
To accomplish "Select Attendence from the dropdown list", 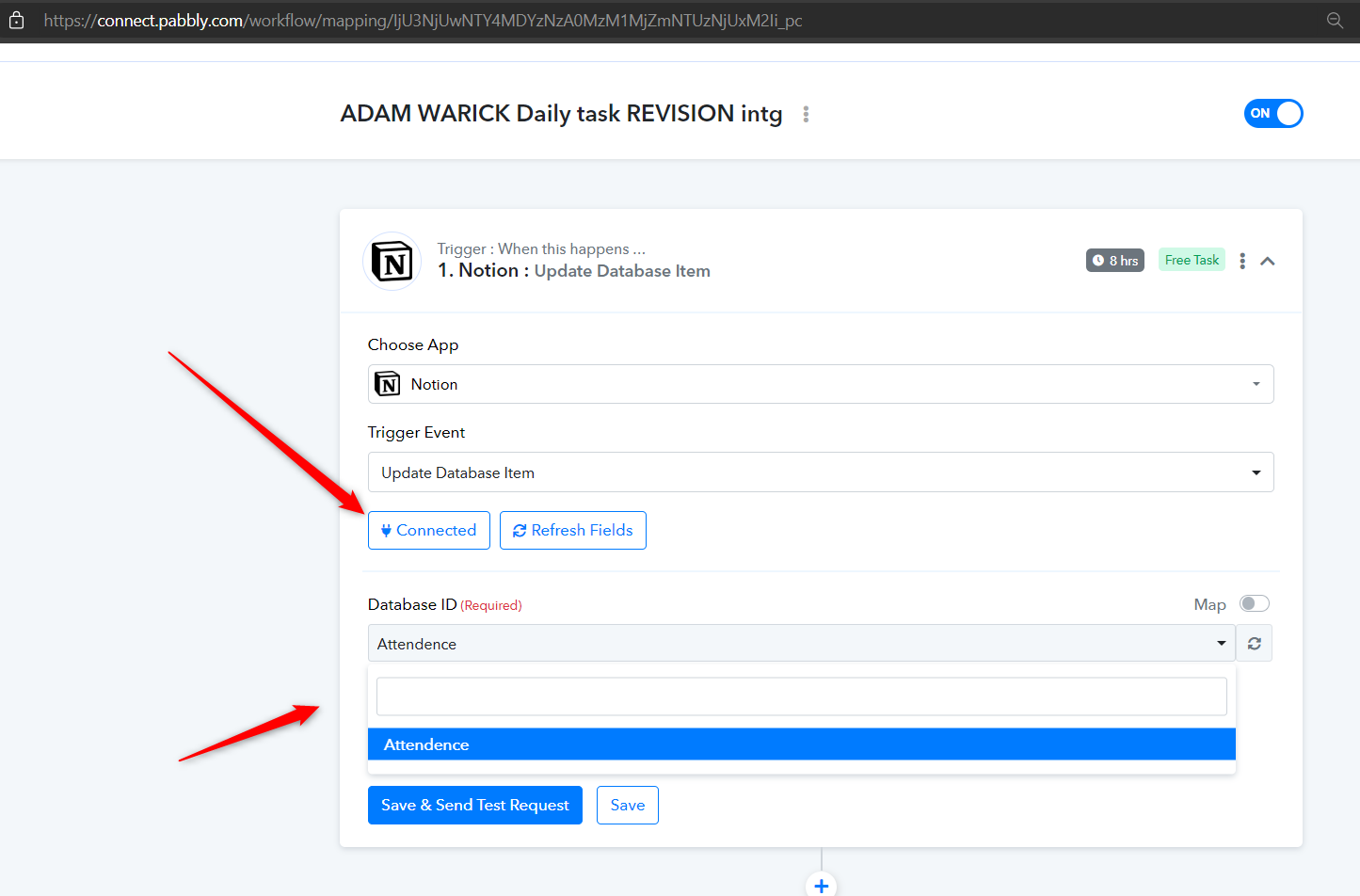I will click(x=801, y=744).
